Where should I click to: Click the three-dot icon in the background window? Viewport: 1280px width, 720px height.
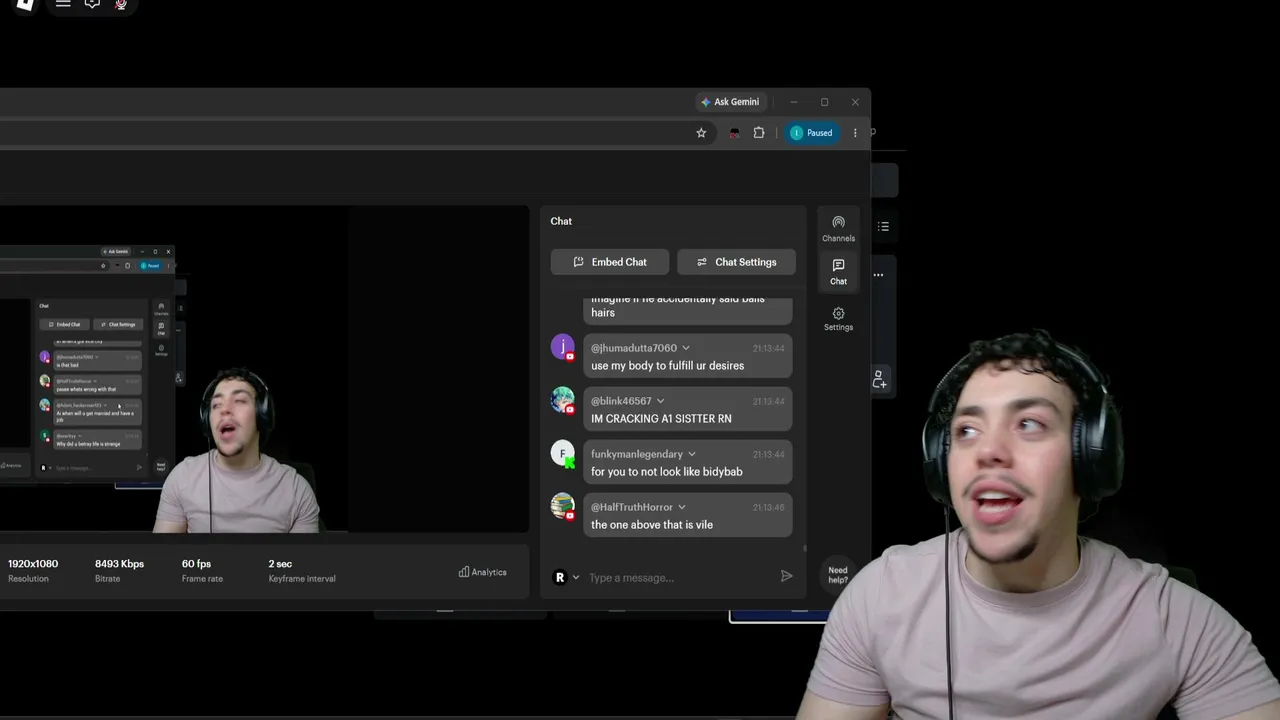pyautogui.click(x=878, y=275)
